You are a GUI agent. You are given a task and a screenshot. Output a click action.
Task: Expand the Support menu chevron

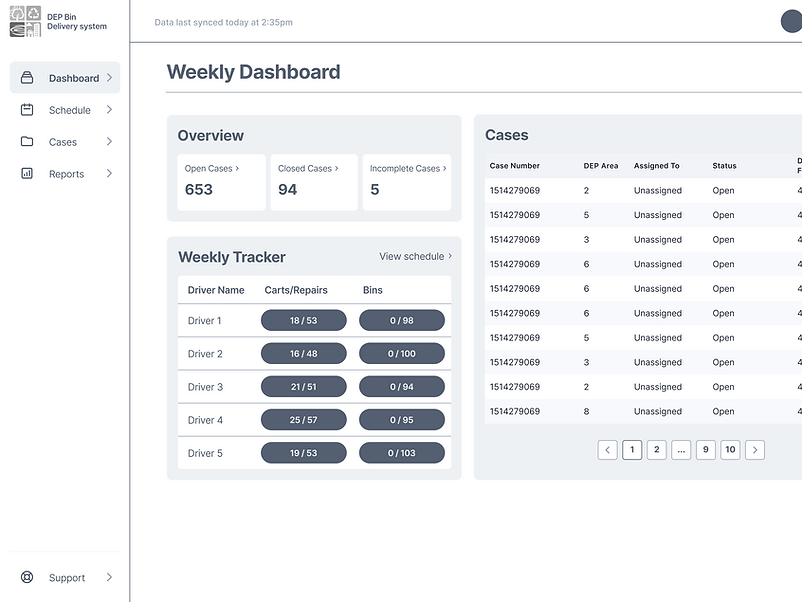coord(109,578)
